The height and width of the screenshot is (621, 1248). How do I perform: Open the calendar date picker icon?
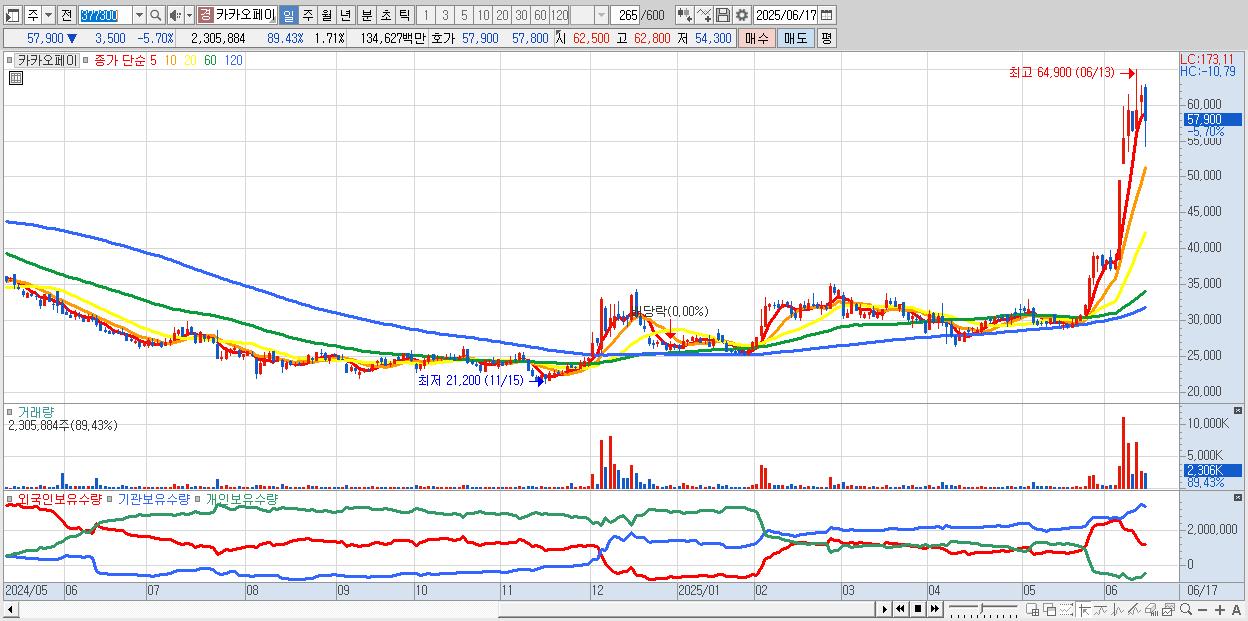tap(827, 15)
